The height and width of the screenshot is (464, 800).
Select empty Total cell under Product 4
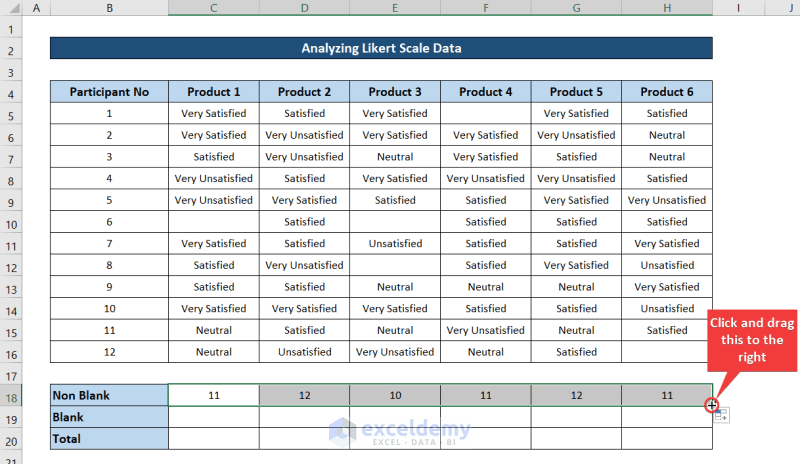pyautogui.click(x=485, y=438)
